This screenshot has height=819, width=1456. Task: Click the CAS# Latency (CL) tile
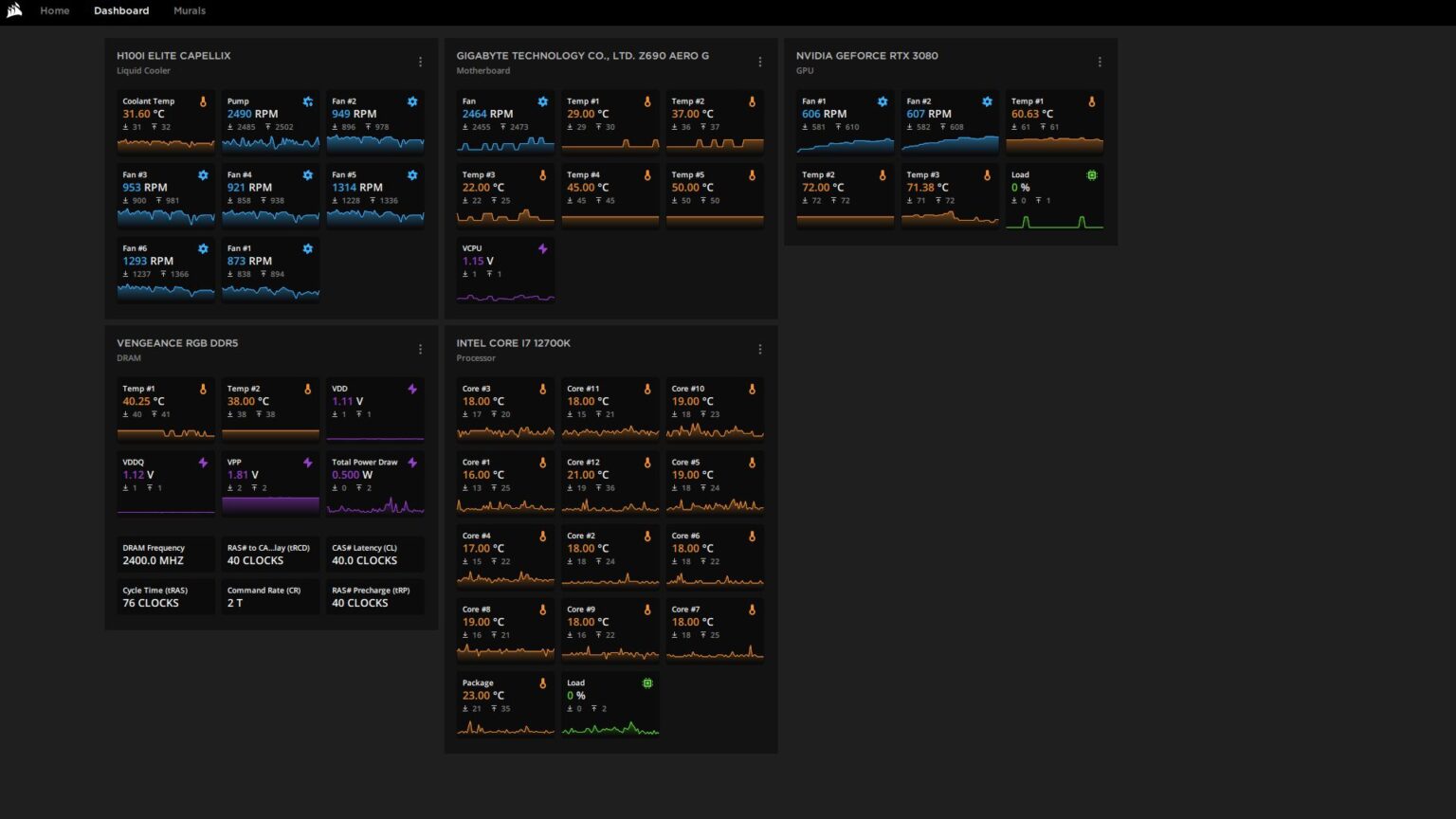(x=375, y=555)
